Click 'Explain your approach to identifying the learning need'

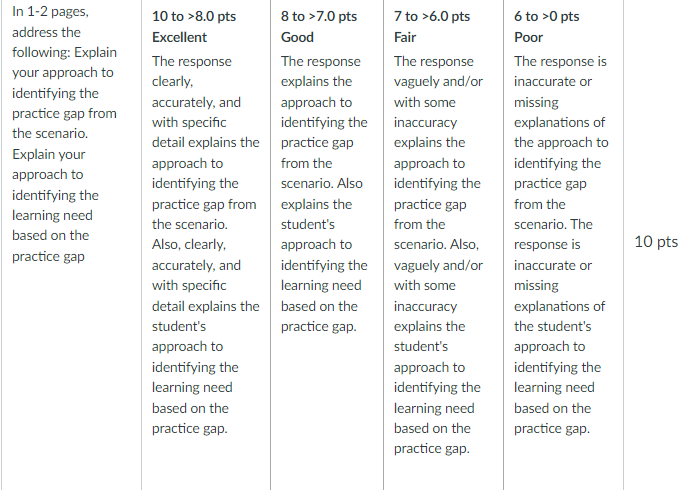tap(55, 185)
